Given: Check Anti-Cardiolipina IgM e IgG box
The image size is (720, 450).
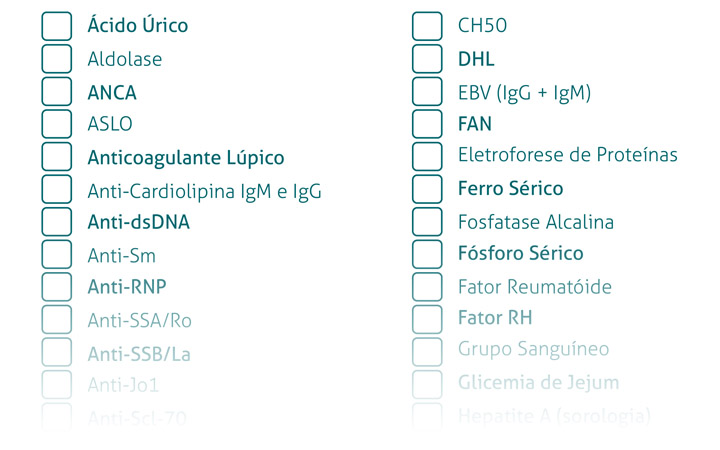Looking at the screenshot, I should point(56,189).
